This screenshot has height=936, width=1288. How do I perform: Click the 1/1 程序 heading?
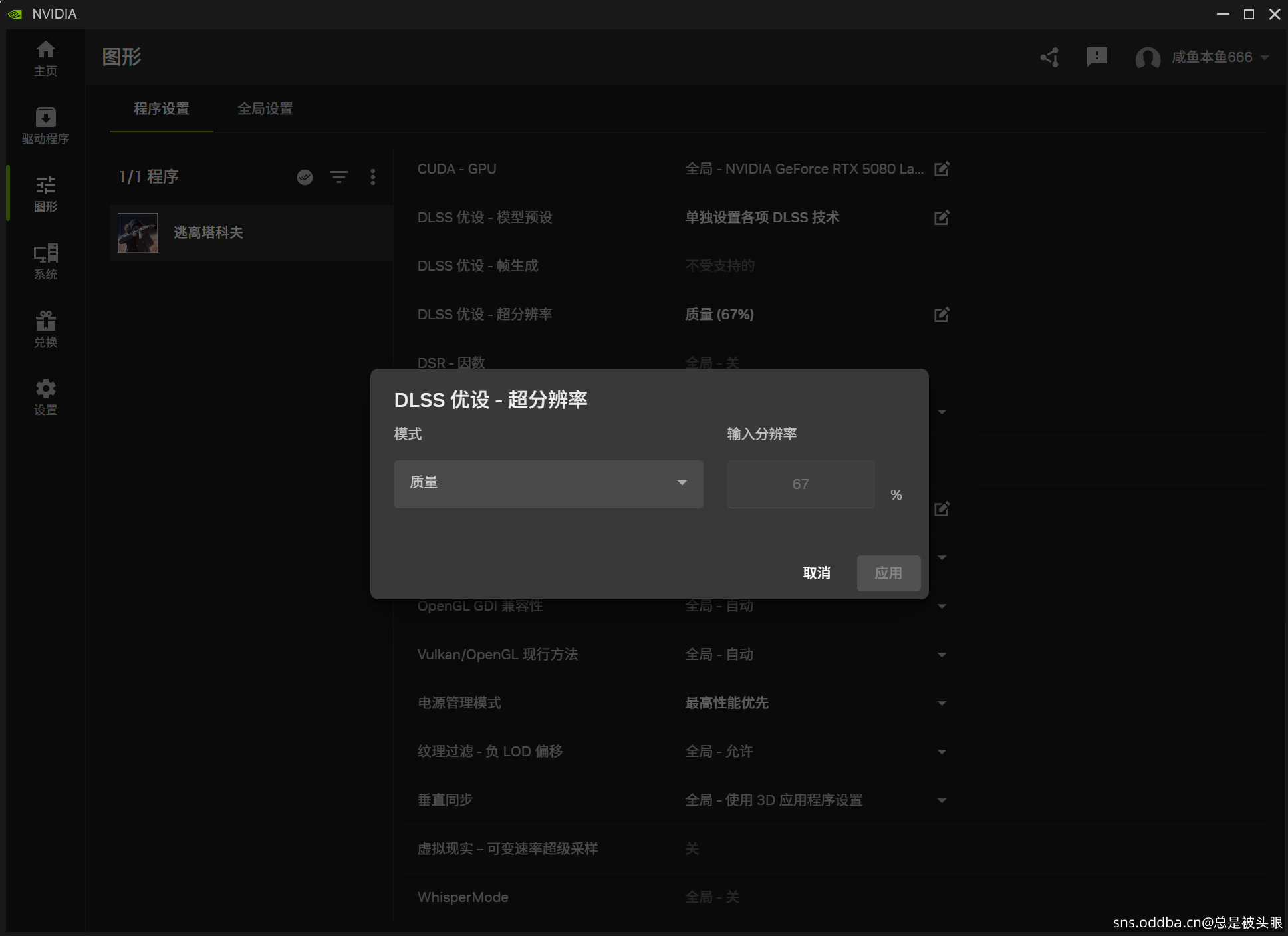(149, 177)
